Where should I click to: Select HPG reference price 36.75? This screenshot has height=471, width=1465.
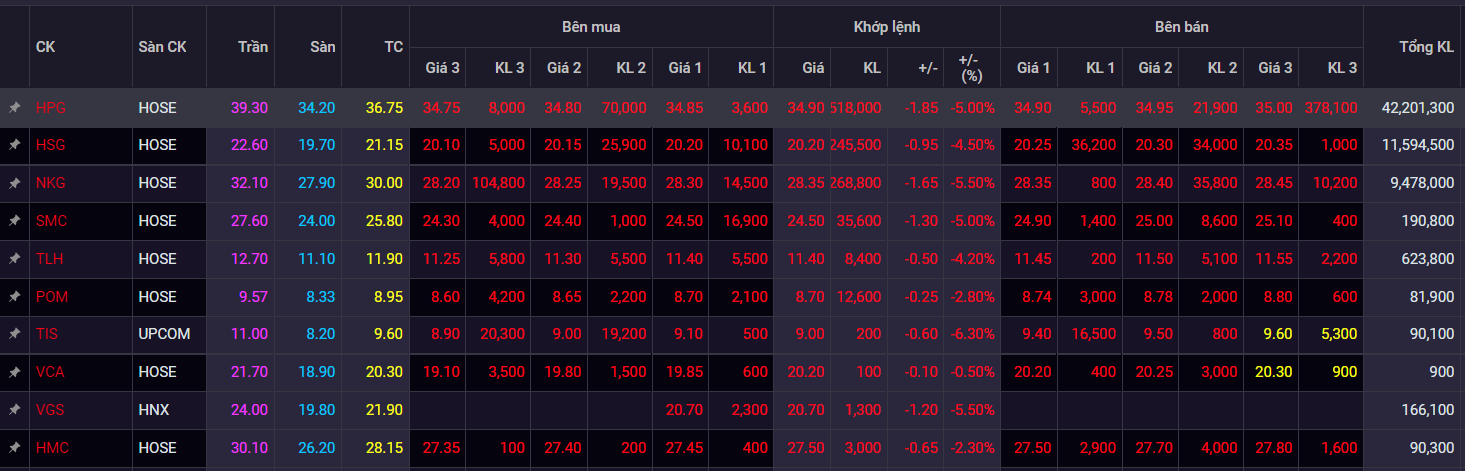(x=385, y=107)
